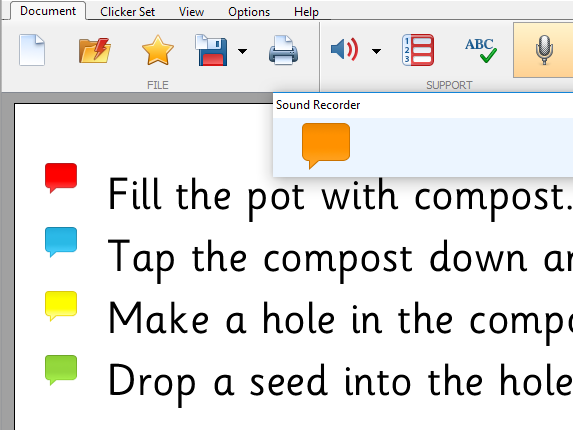Image resolution: width=573 pixels, height=430 pixels.
Task: Play the yellow speech bubble recording
Action: coord(61,305)
